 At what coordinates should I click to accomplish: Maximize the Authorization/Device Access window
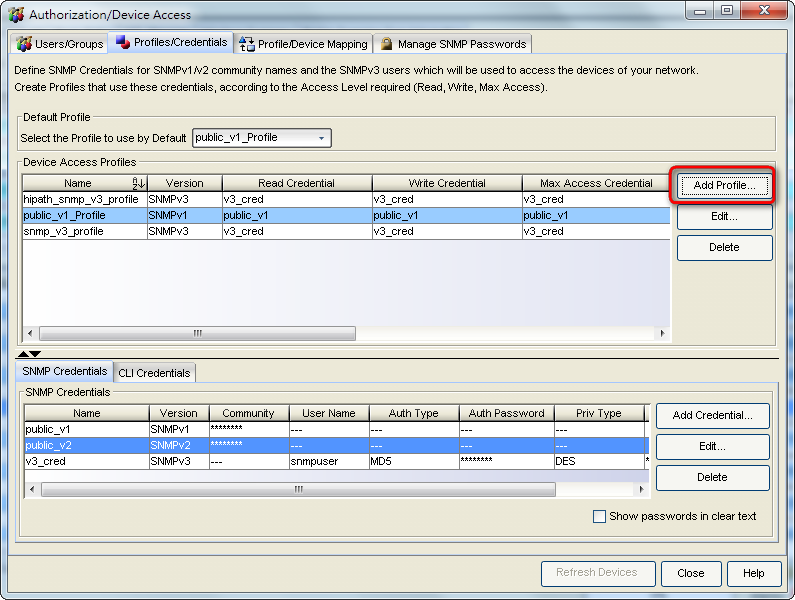tap(727, 11)
